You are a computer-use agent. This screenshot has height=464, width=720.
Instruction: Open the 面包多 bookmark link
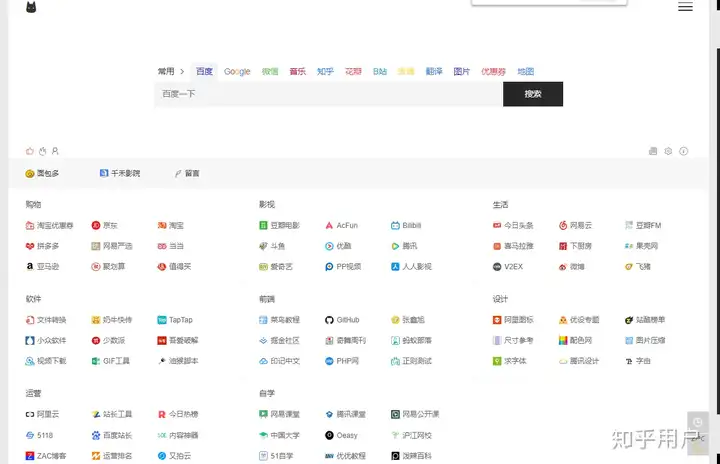pos(42,173)
